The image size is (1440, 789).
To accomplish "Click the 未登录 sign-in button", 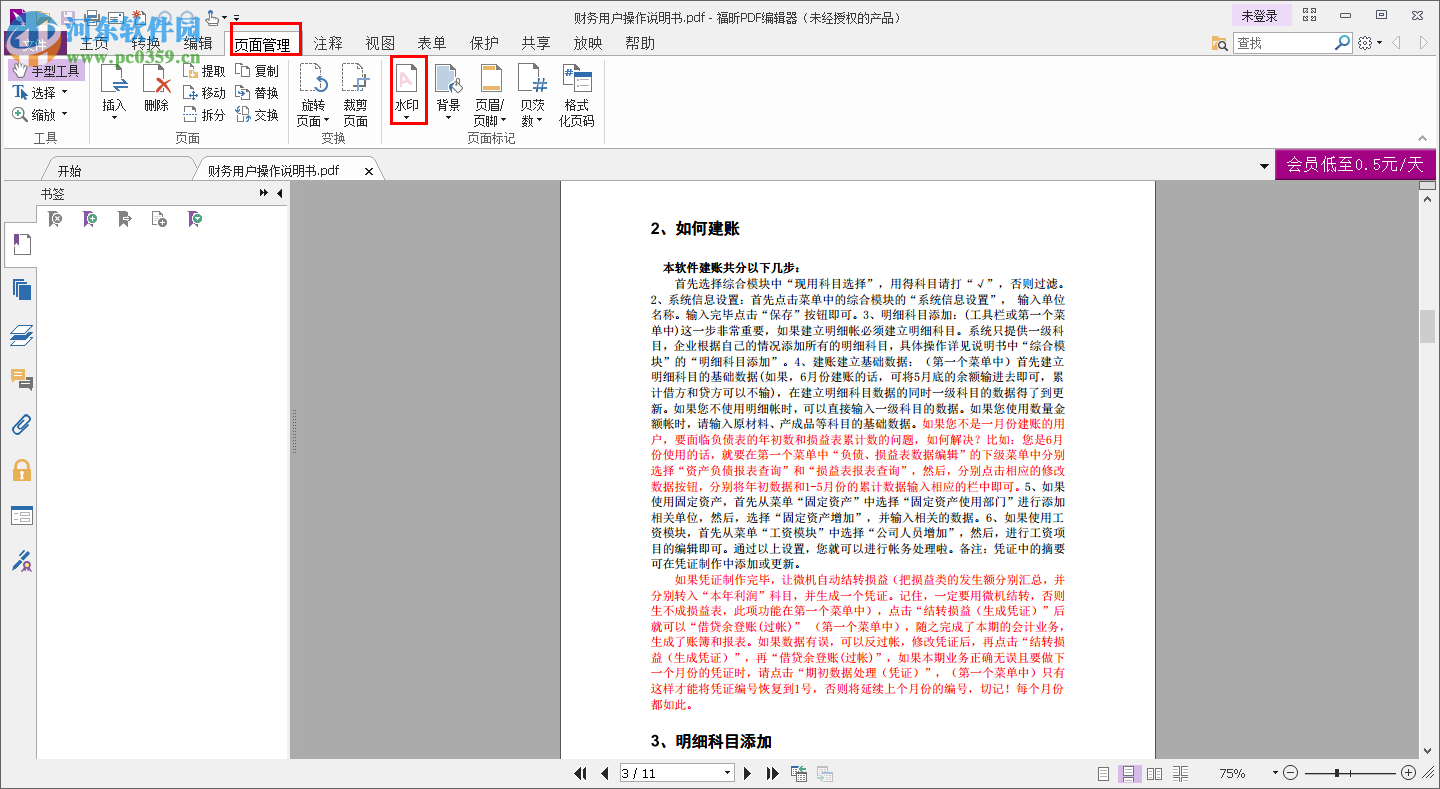I will click(x=1261, y=16).
